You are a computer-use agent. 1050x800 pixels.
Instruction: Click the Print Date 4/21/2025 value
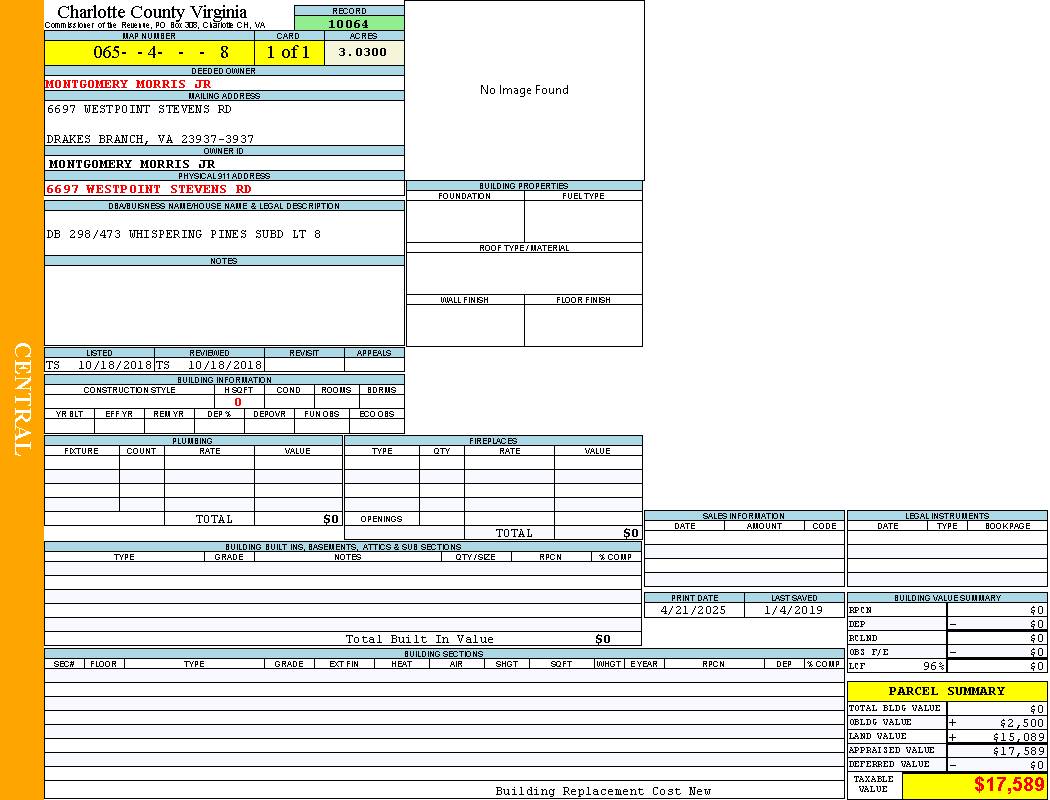click(694, 610)
